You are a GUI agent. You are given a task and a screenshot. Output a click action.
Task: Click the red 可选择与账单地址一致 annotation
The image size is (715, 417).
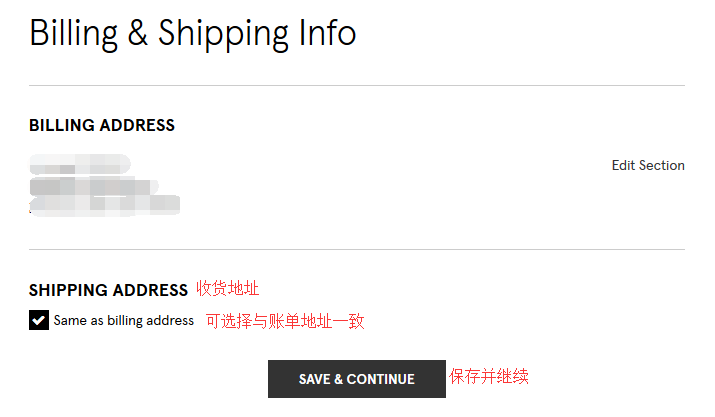(285, 321)
